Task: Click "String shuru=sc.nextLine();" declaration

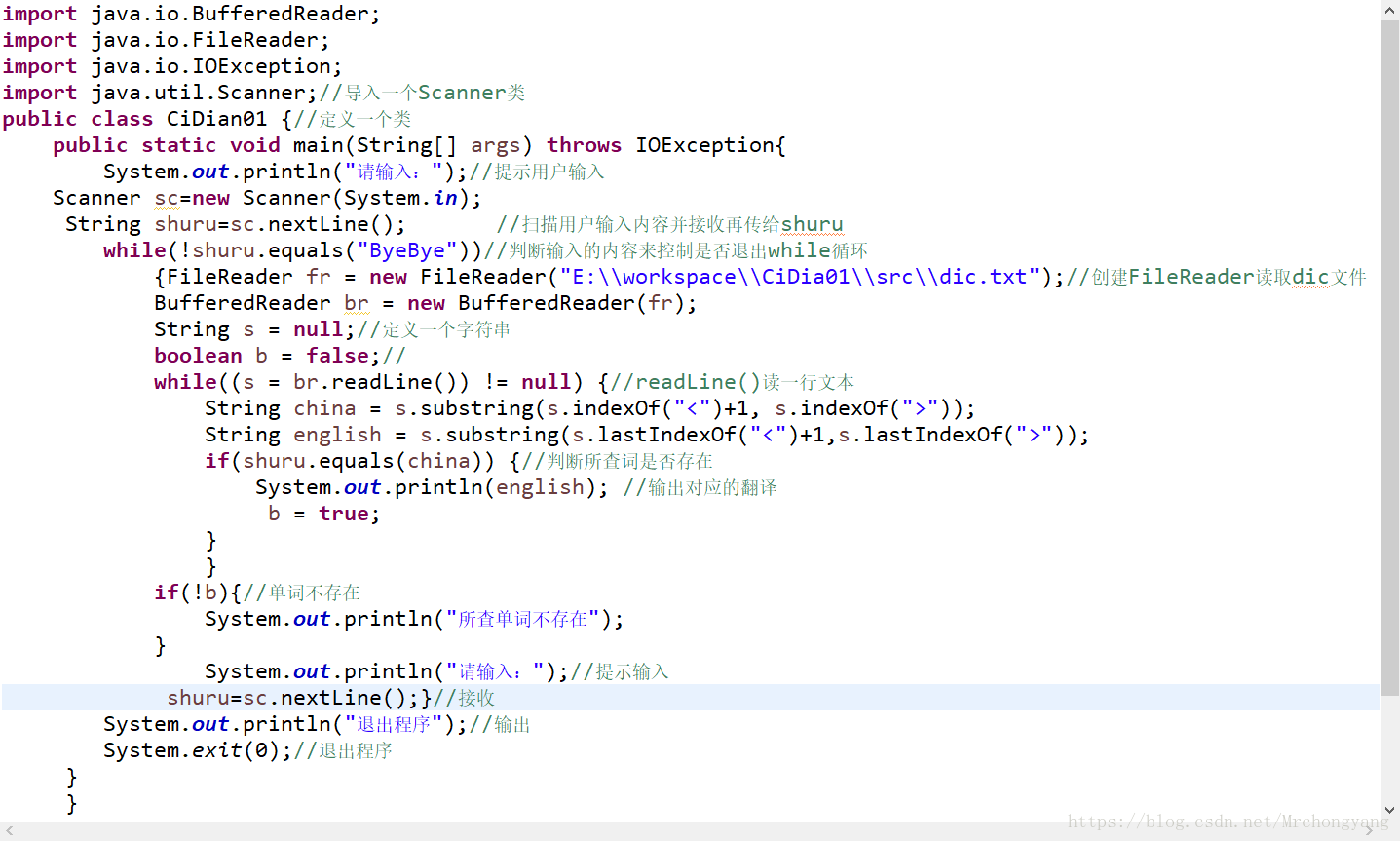Action: coord(236,224)
